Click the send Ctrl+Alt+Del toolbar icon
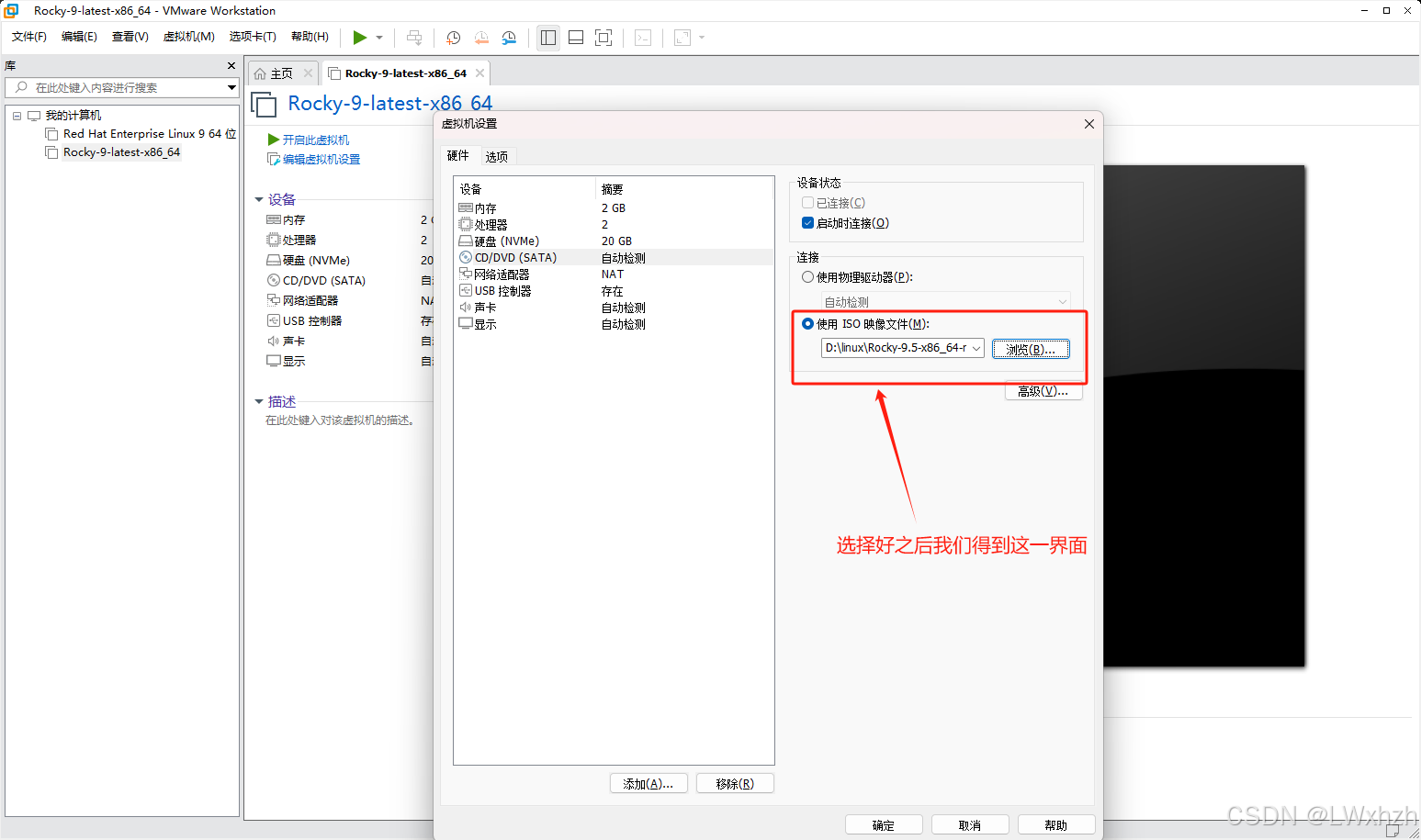The image size is (1421, 840). tap(414, 38)
